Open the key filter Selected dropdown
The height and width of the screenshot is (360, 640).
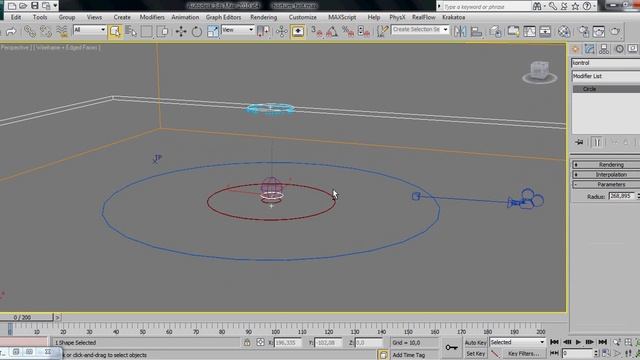[x=517, y=342]
